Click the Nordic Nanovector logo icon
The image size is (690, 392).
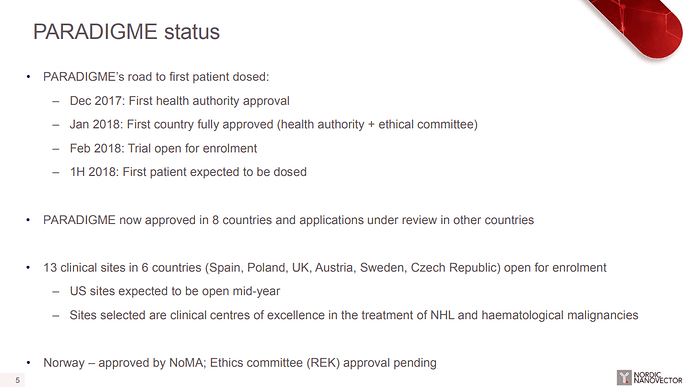click(x=624, y=377)
